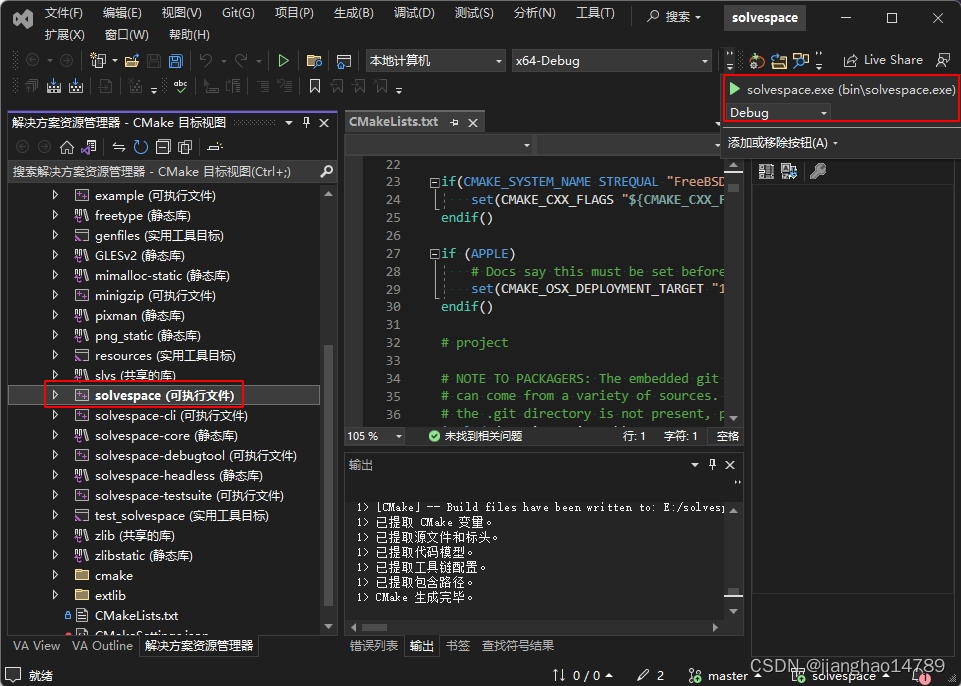The height and width of the screenshot is (686, 961).
Task: Click the Collapse All icon in Solution Explorer
Action: [163, 147]
